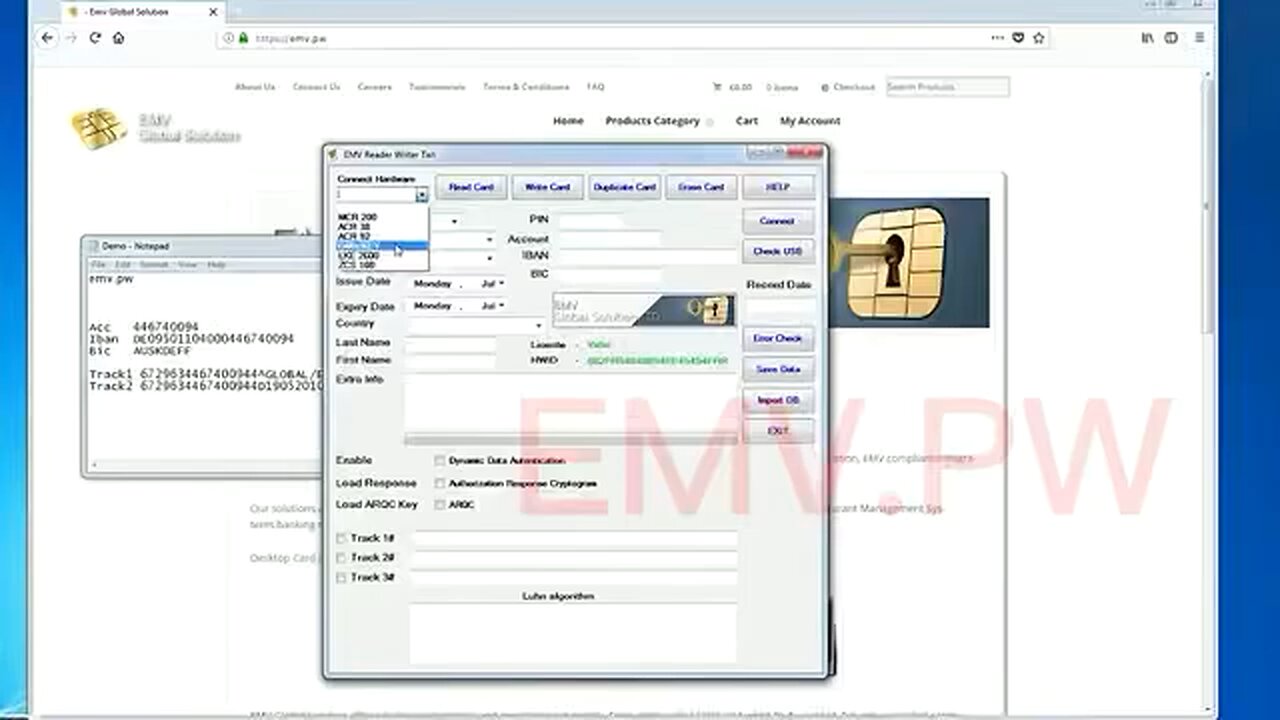Click the Search Products field
The width and height of the screenshot is (1280, 720).
click(x=947, y=87)
